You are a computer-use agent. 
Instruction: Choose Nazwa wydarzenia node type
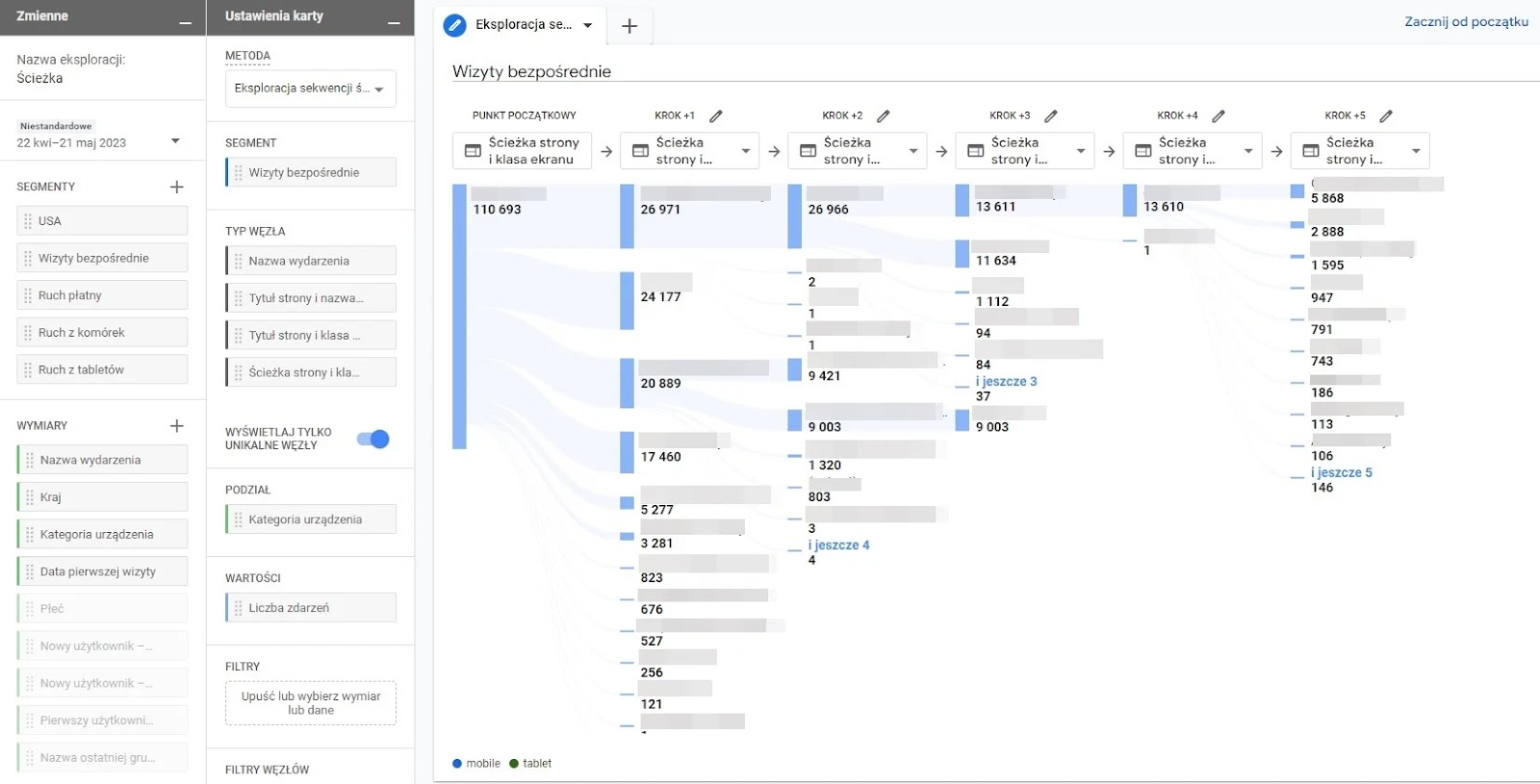311,261
